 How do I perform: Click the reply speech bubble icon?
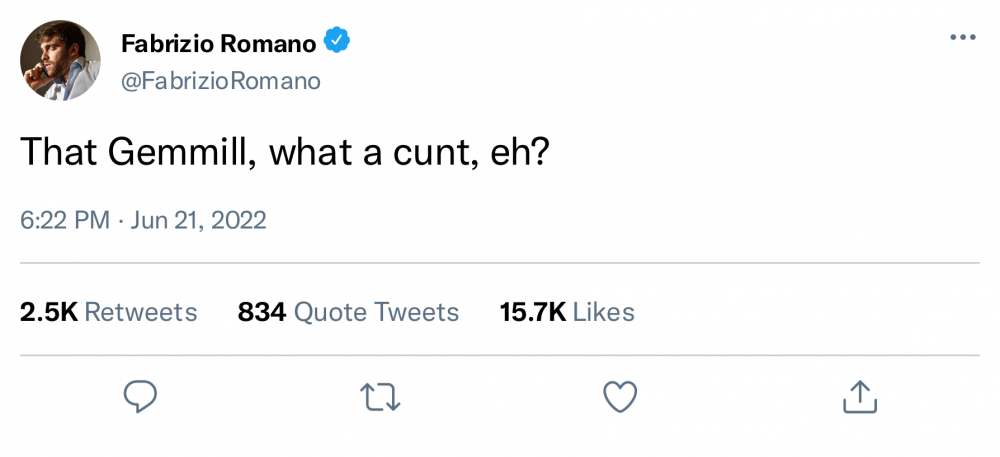(x=140, y=396)
